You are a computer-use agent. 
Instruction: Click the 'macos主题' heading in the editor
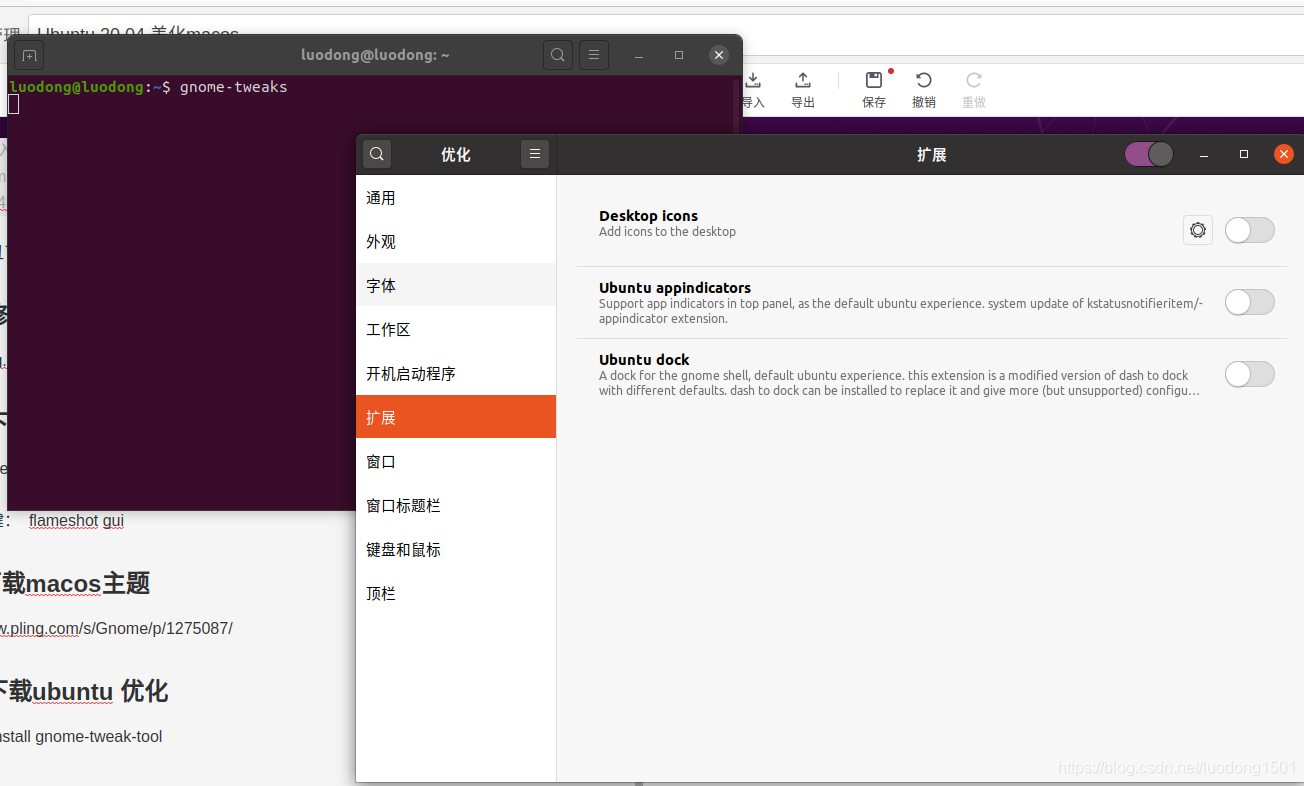88,583
